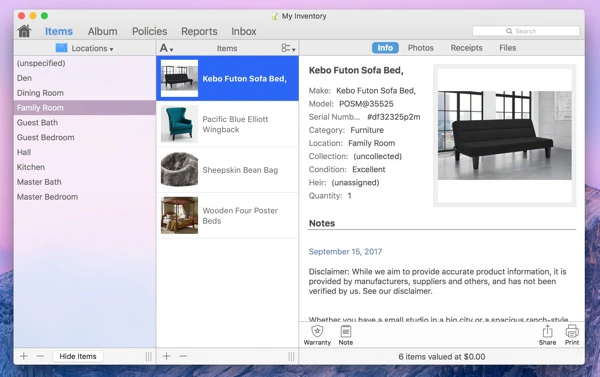Open the Locations dropdown
This screenshot has width=600, height=377.
point(85,48)
